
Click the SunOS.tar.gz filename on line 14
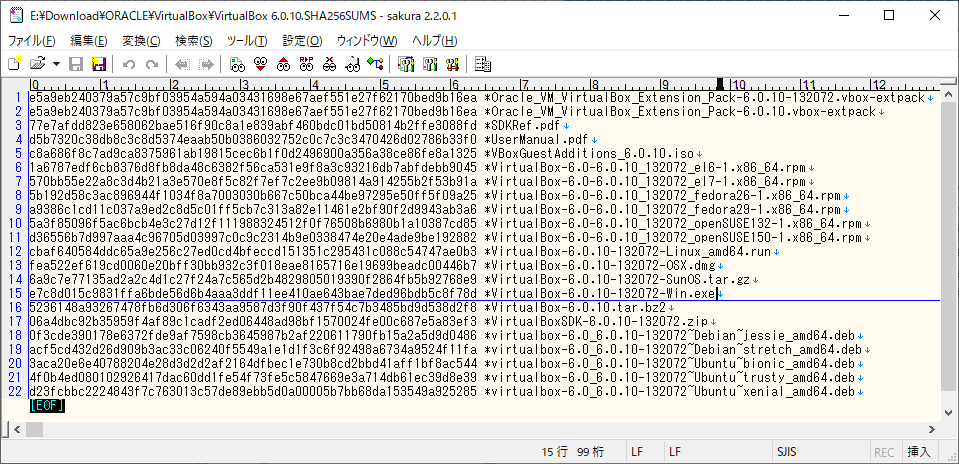pos(617,280)
